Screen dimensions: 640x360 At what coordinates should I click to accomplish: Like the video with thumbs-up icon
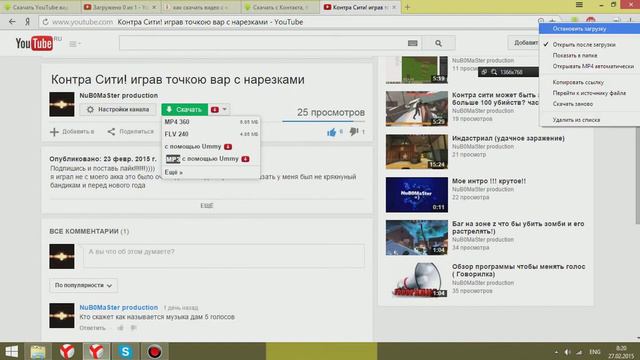[x=331, y=132]
